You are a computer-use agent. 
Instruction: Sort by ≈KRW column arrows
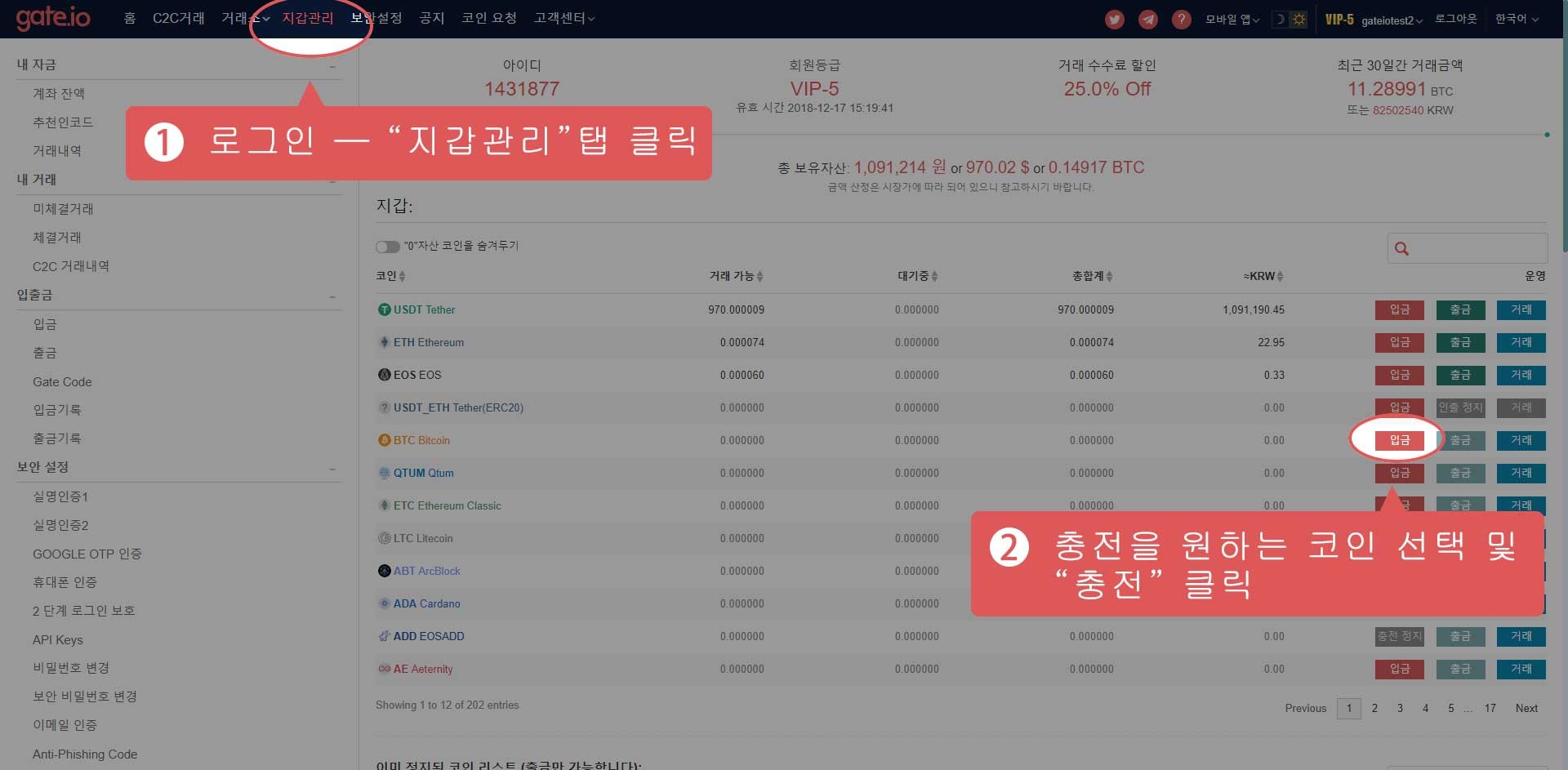(1280, 277)
